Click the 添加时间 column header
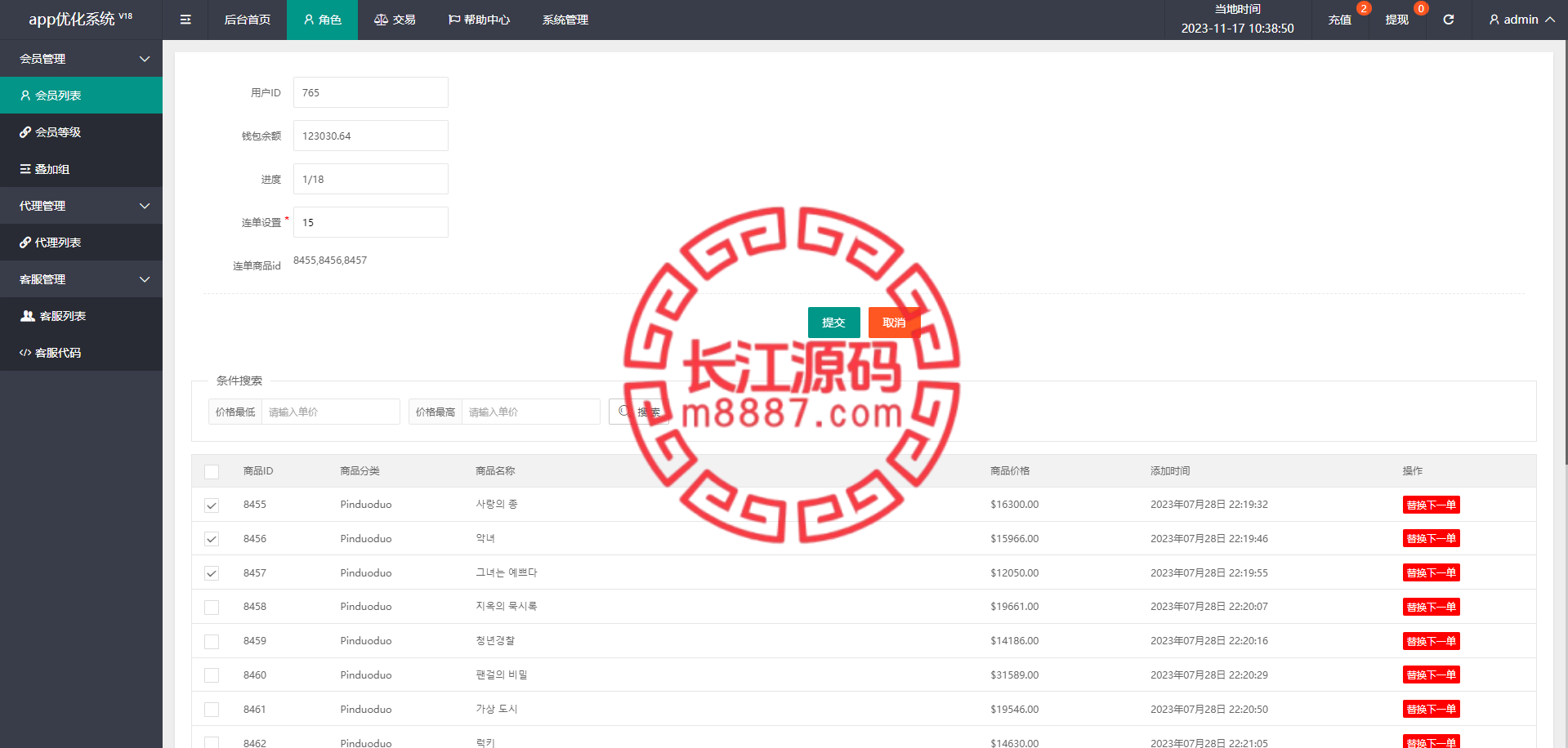1568x748 pixels. [x=1170, y=471]
